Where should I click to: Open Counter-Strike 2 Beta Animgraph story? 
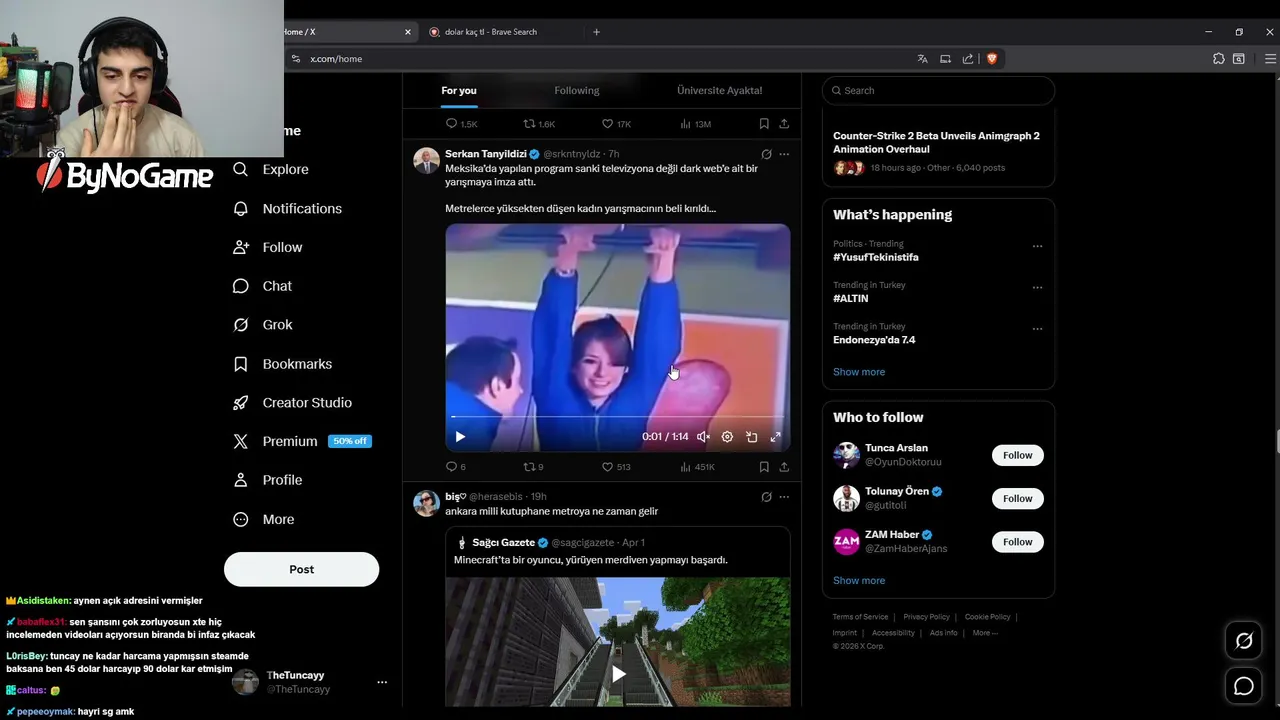938,153
